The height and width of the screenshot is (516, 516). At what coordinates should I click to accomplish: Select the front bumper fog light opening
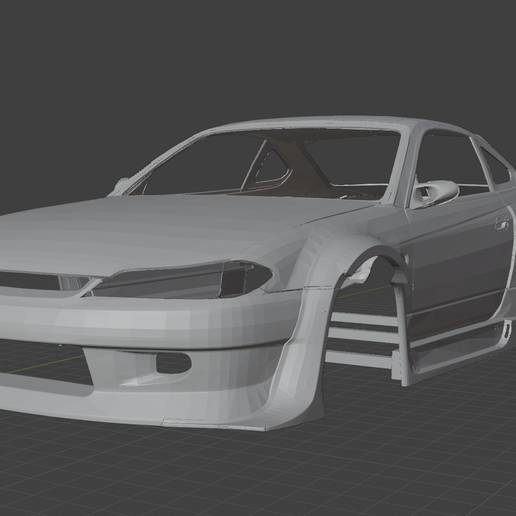click(x=173, y=363)
